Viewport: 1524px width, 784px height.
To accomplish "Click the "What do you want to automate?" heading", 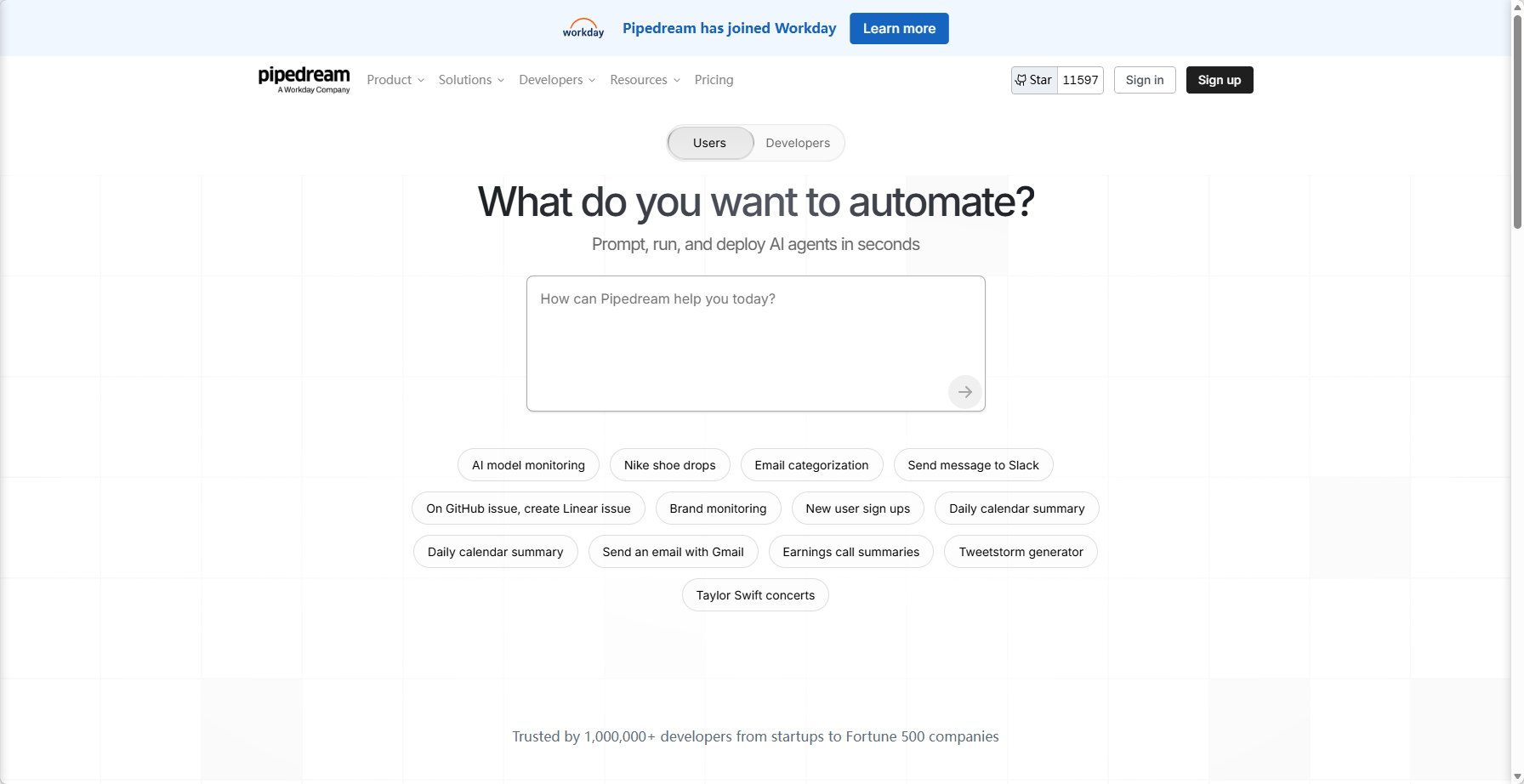I will (x=756, y=202).
